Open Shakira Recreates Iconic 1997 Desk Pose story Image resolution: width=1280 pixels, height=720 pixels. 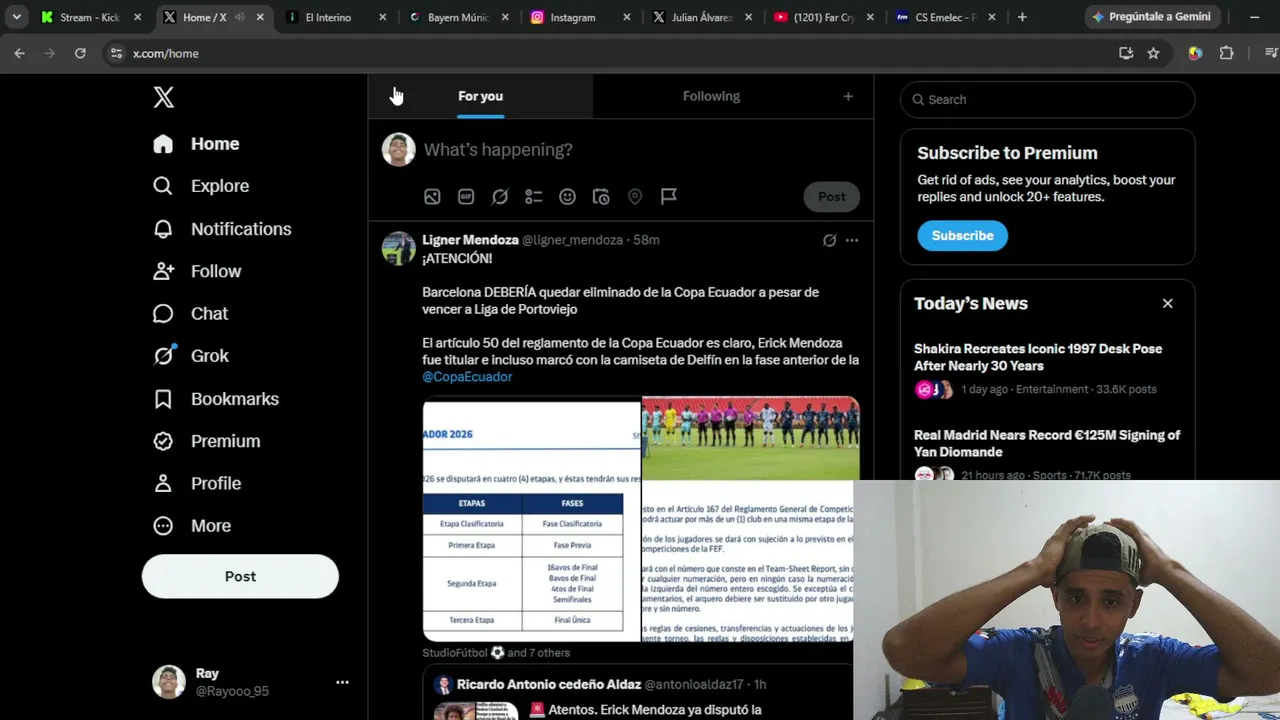coord(1047,369)
